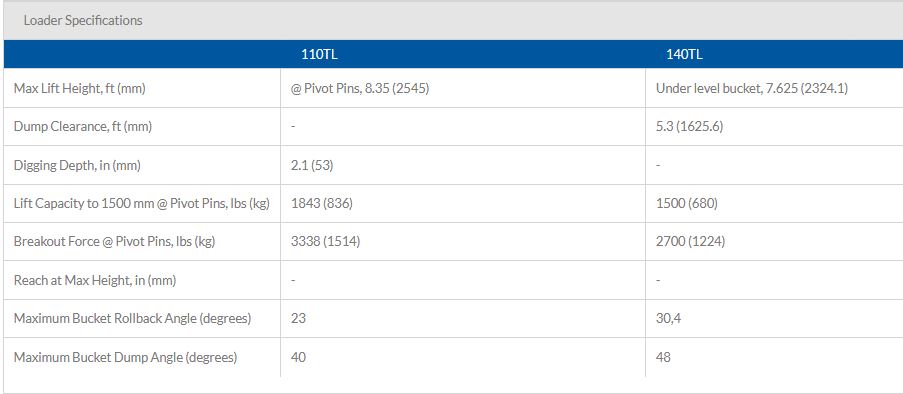This screenshot has width=903, height=394.
Task: Click the 1843 (836) lift capacity value
Action: coord(322,204)
